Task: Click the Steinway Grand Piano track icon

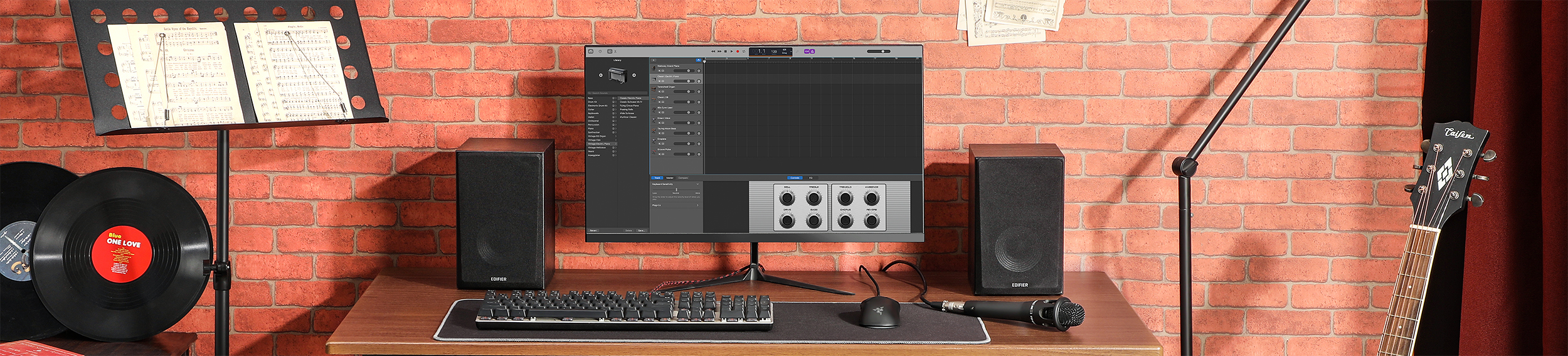Action: tap(654, 68)
